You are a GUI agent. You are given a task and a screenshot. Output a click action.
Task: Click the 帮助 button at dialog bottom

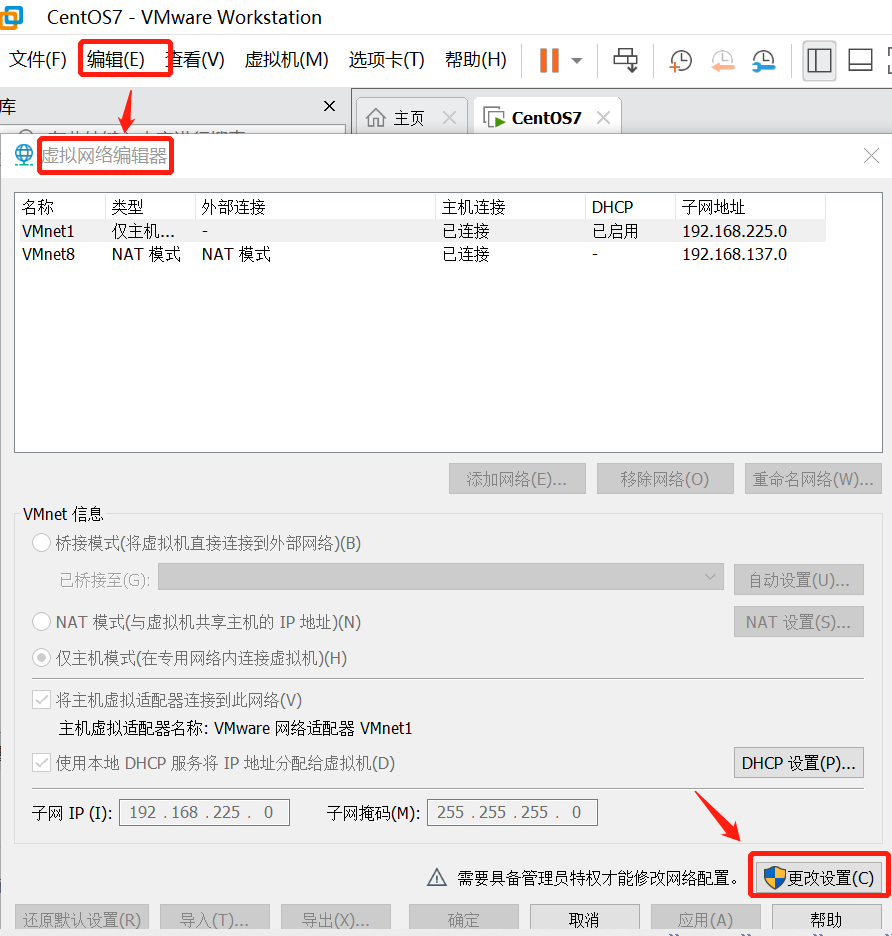(827, 919)
